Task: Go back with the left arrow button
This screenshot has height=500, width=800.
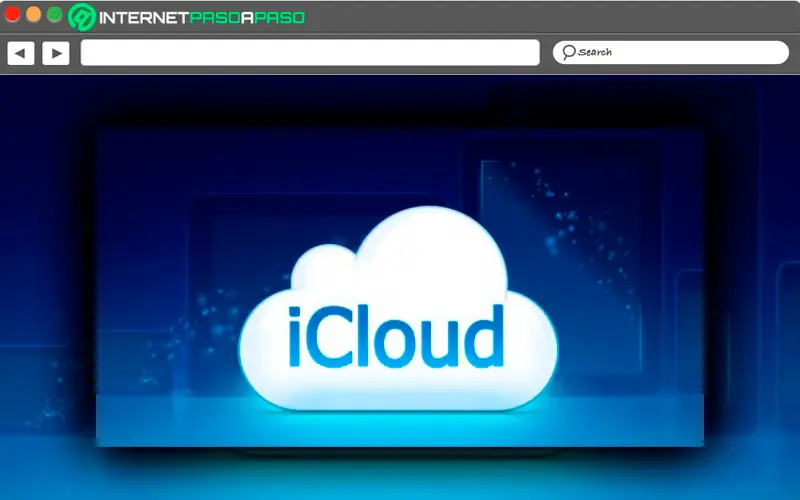Action: point(21,53)
